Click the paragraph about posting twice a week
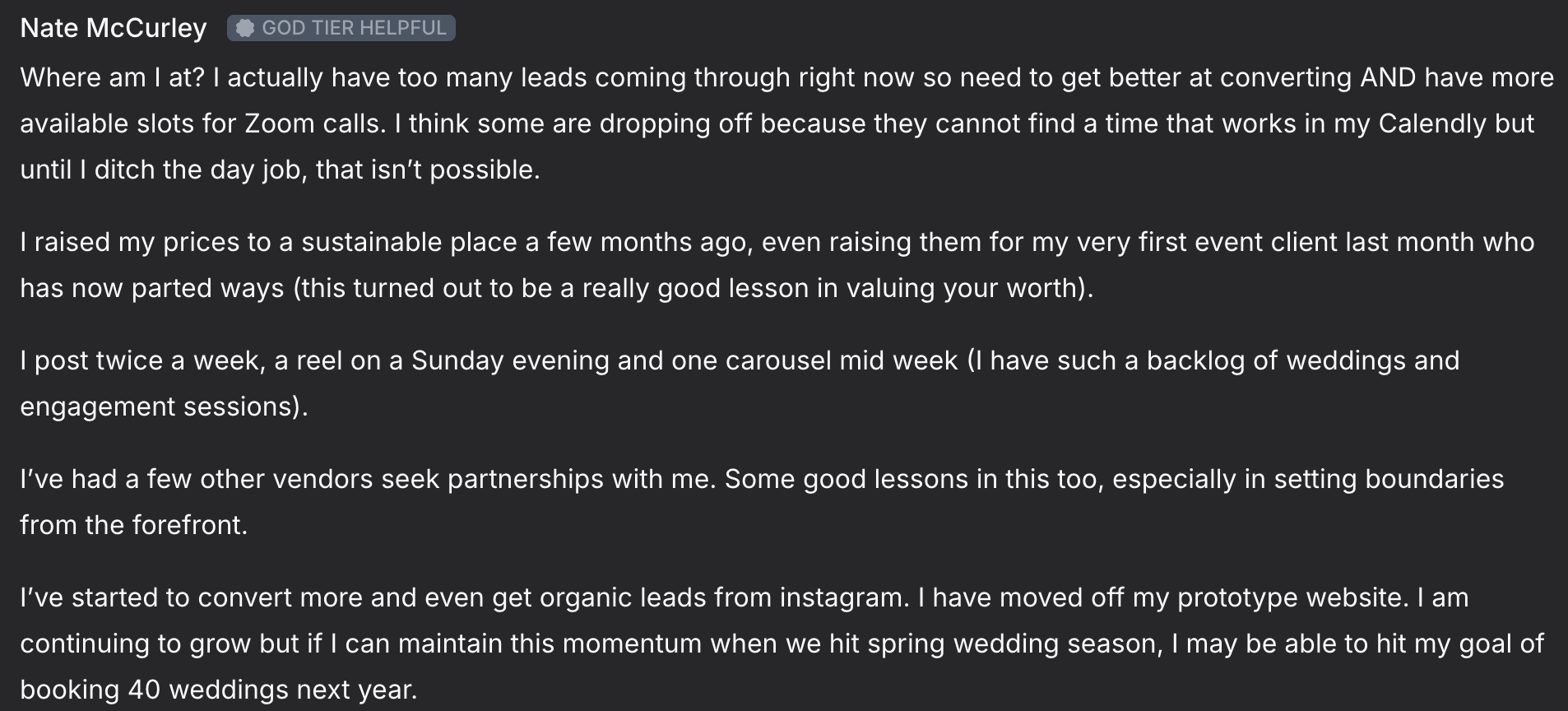The image size is (1568, 711). [740, 383]
